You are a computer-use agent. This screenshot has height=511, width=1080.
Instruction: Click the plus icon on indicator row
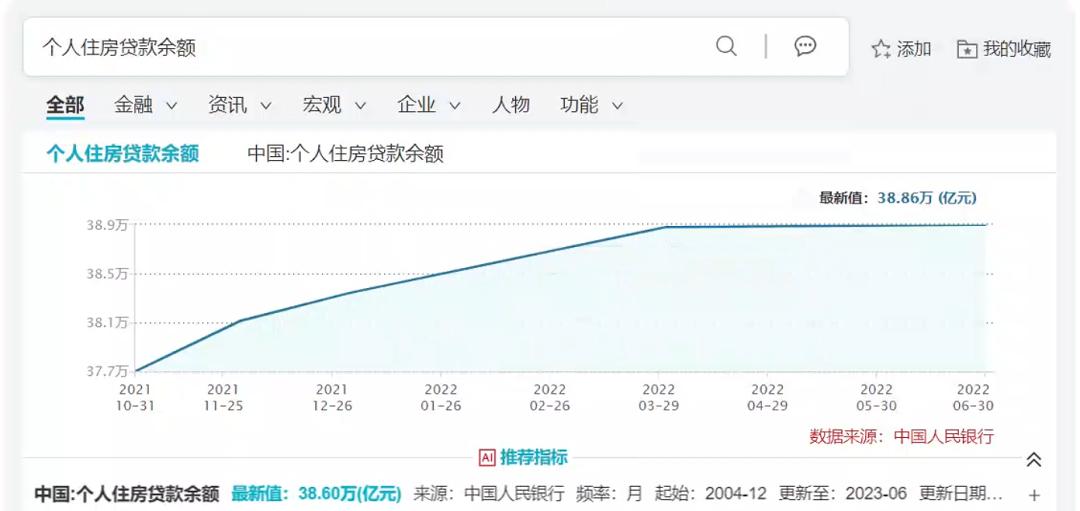(x=1034, y=494)
